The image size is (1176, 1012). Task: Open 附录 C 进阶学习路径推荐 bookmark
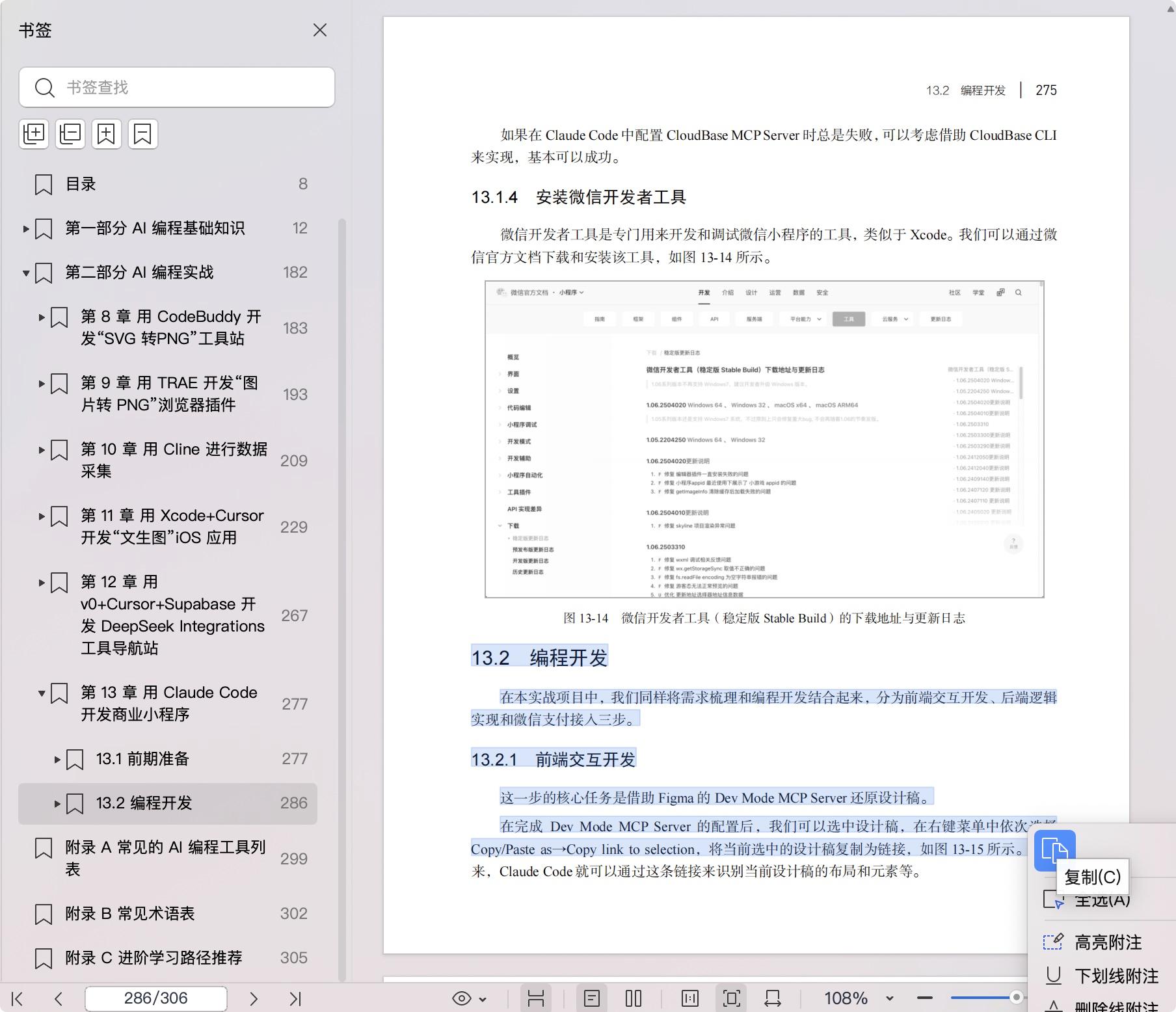pos(154,958)
